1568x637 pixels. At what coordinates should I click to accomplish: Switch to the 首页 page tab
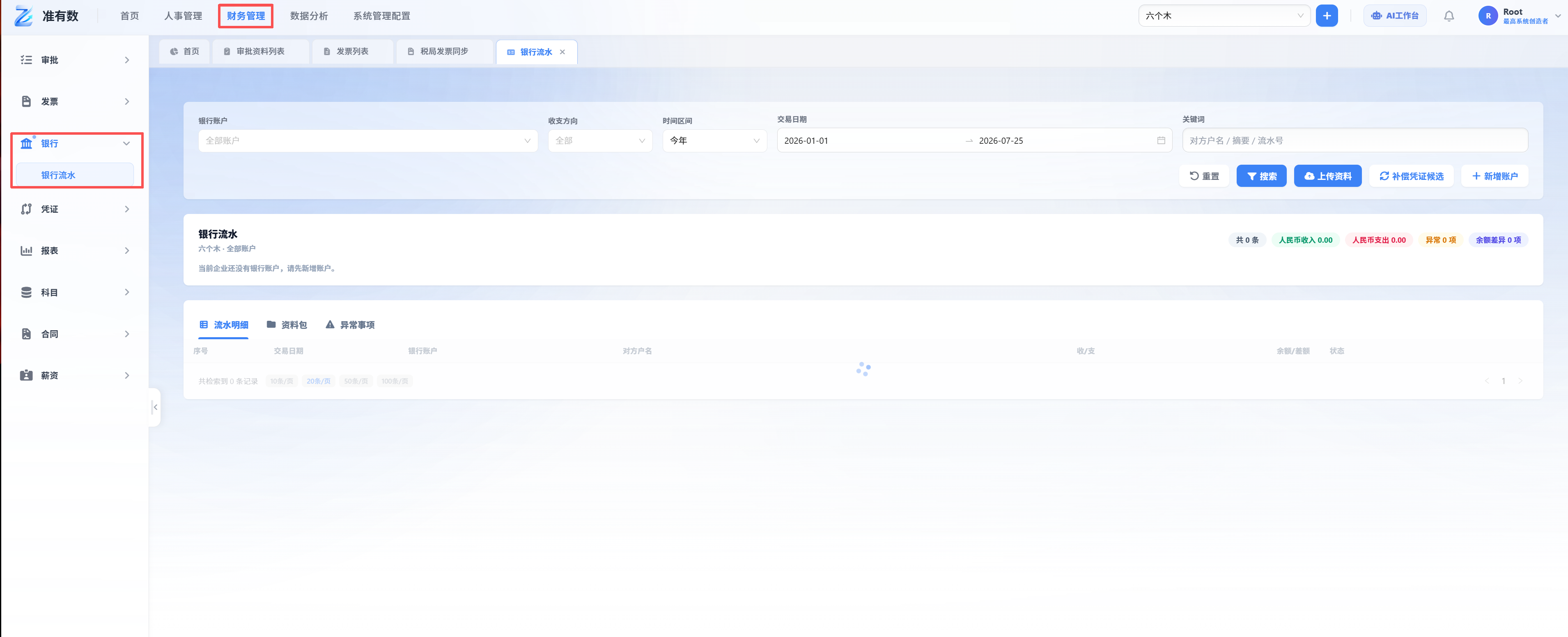click(x=184, y=52)
